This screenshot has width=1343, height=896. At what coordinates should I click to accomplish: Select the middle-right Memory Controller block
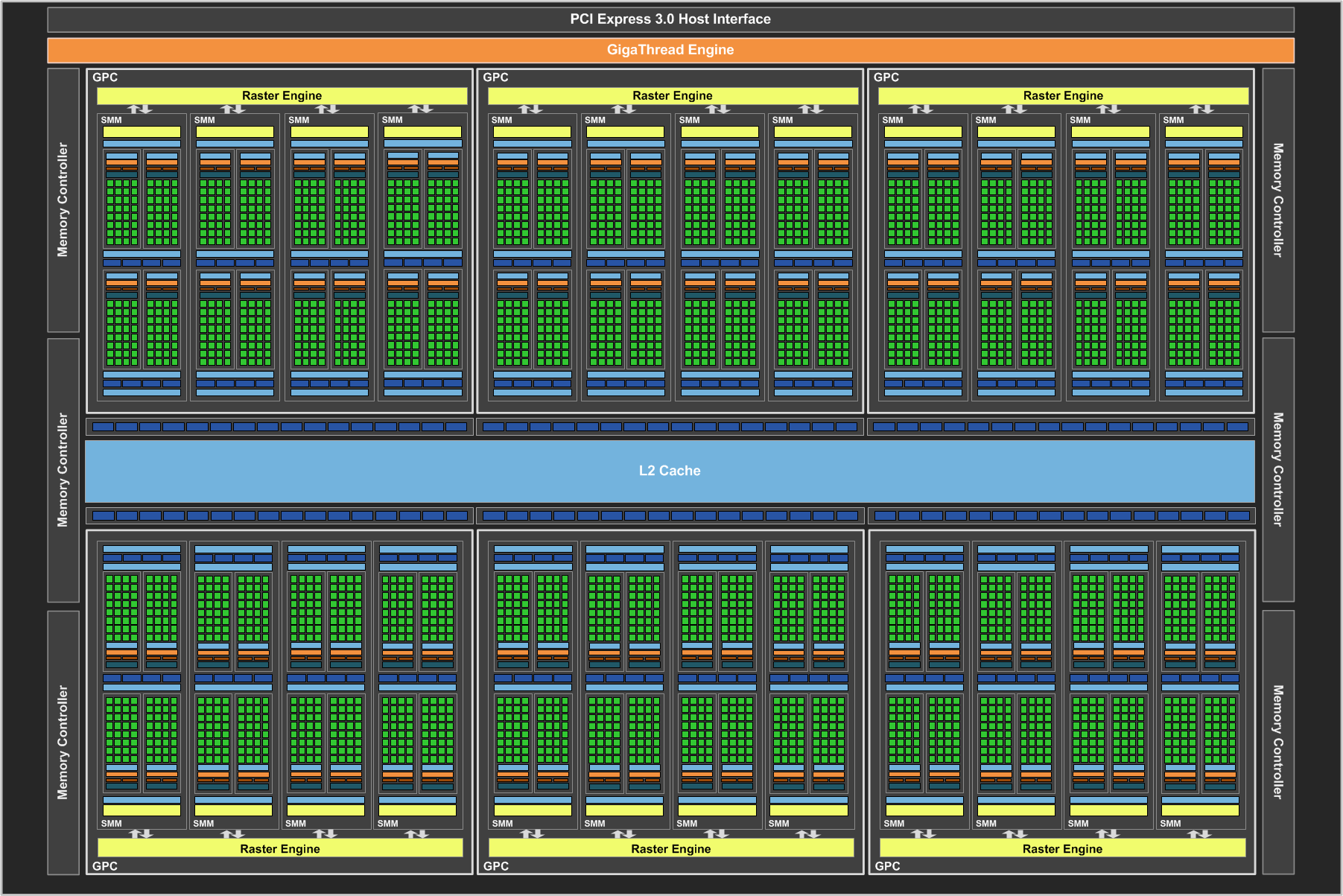1278,470
